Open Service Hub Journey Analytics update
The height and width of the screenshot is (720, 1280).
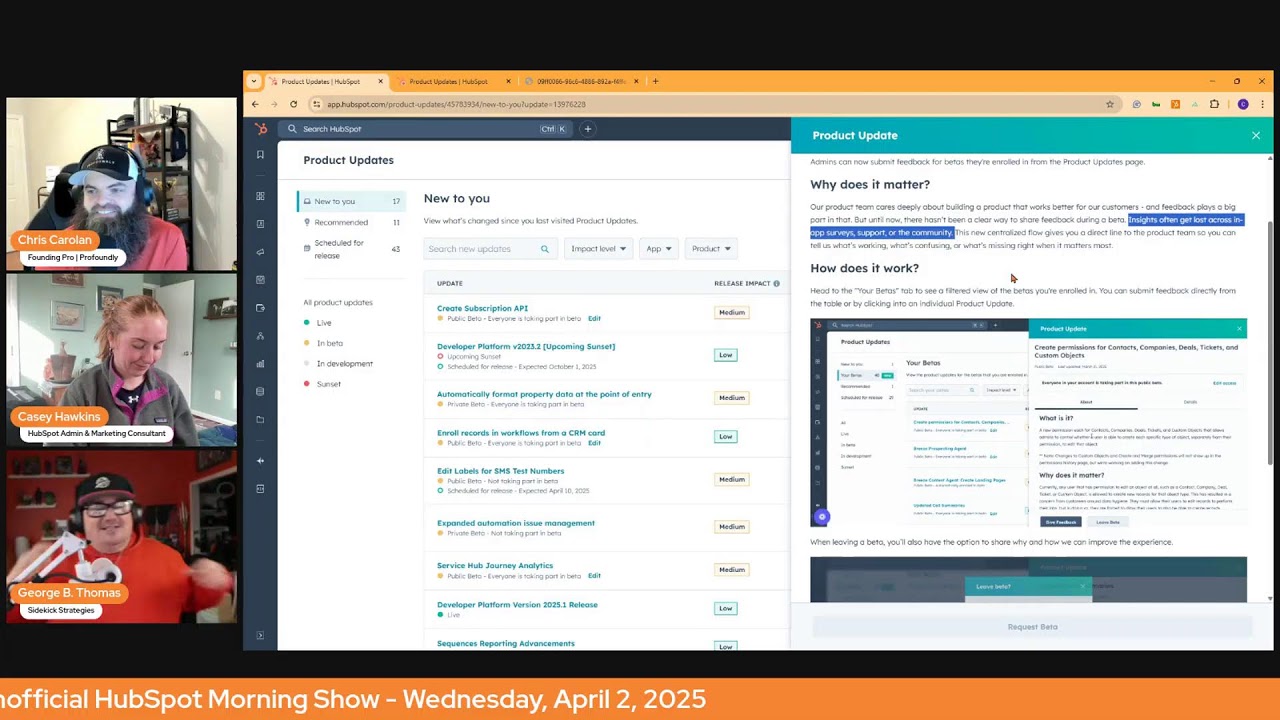[495, 566]
